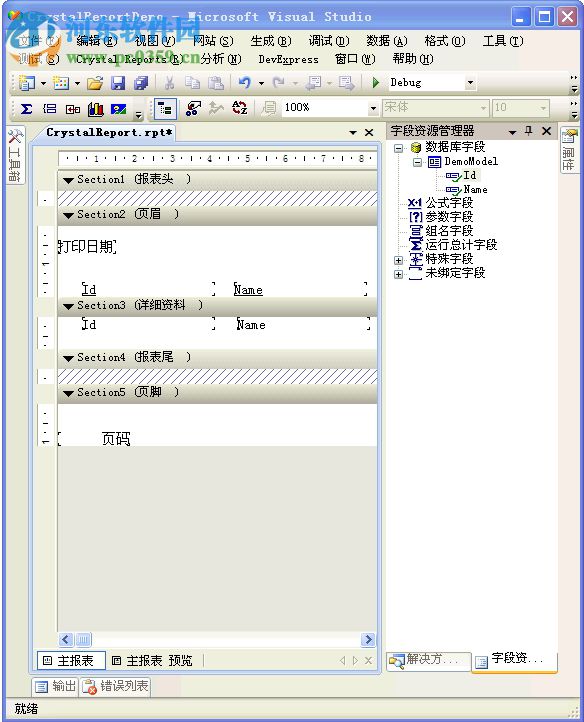The image size is (584, 722).
Task: Select the 组名字段 tree item
Action: [x=449, y=231]
